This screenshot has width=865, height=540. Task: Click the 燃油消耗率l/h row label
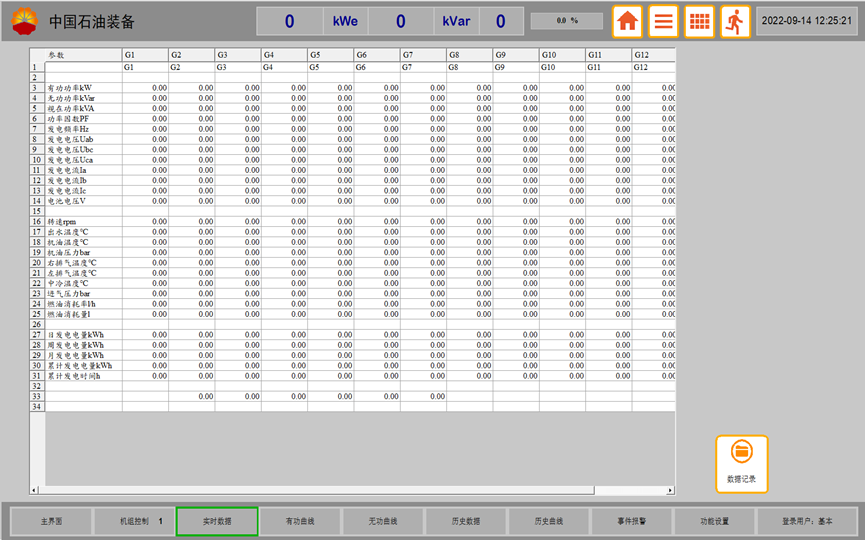tap(72, 304)
